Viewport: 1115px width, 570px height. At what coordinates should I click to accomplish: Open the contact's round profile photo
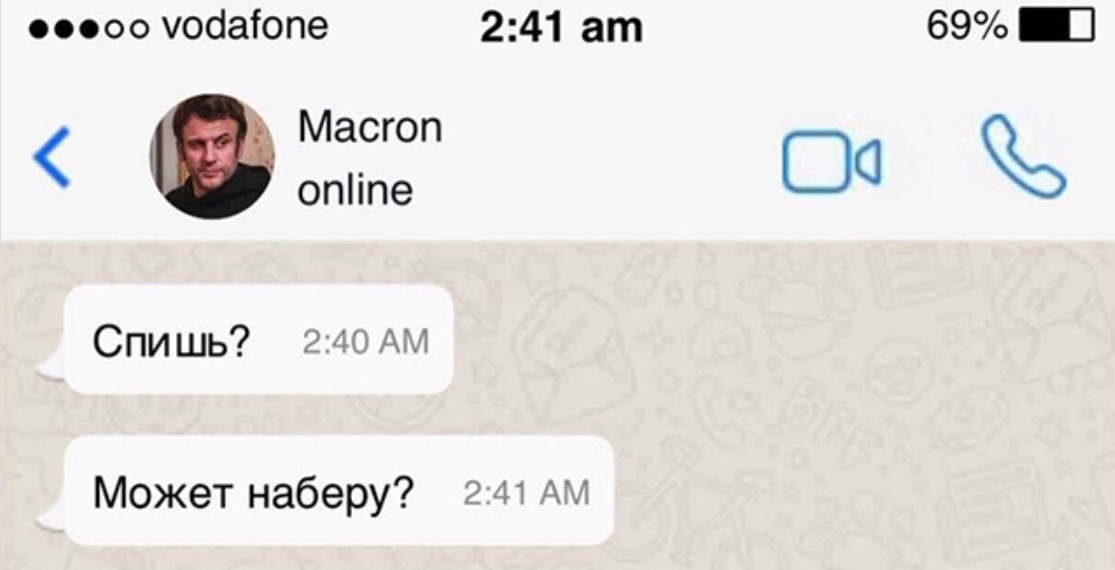(x=212, y=156)
